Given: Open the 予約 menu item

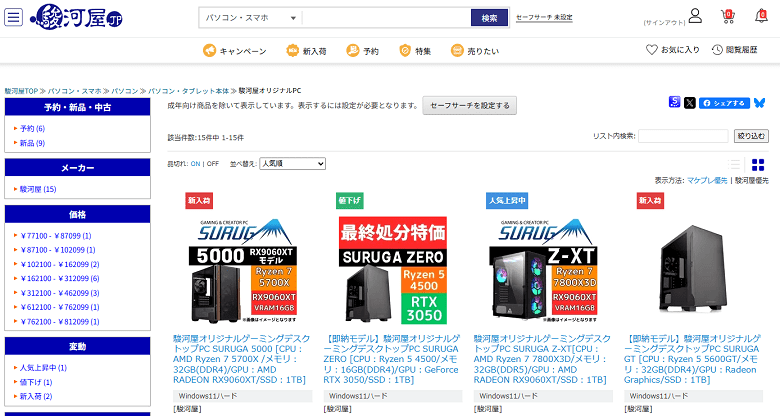Looking at the screenshot, I should [371, 51].
